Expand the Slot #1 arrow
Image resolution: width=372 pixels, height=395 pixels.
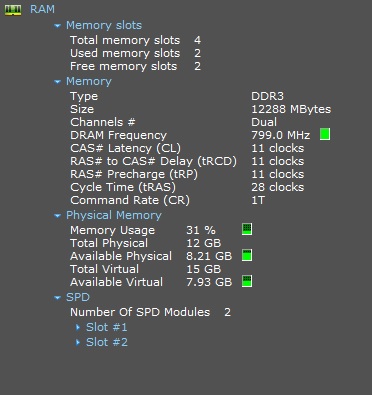click(x=78, y=327)
